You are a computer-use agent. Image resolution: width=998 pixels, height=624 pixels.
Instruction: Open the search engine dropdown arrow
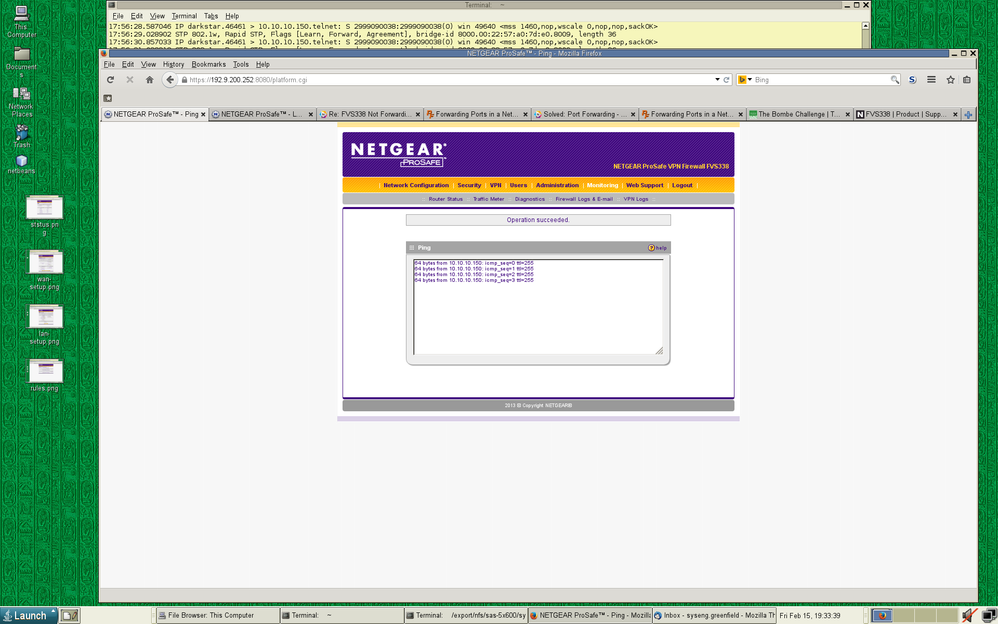coord(750,80)
